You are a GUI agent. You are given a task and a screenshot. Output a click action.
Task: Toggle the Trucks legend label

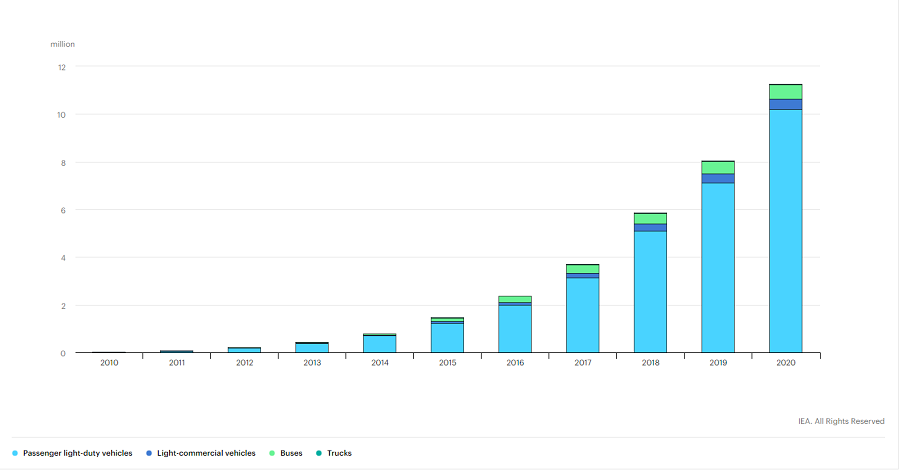coord(339,453)
